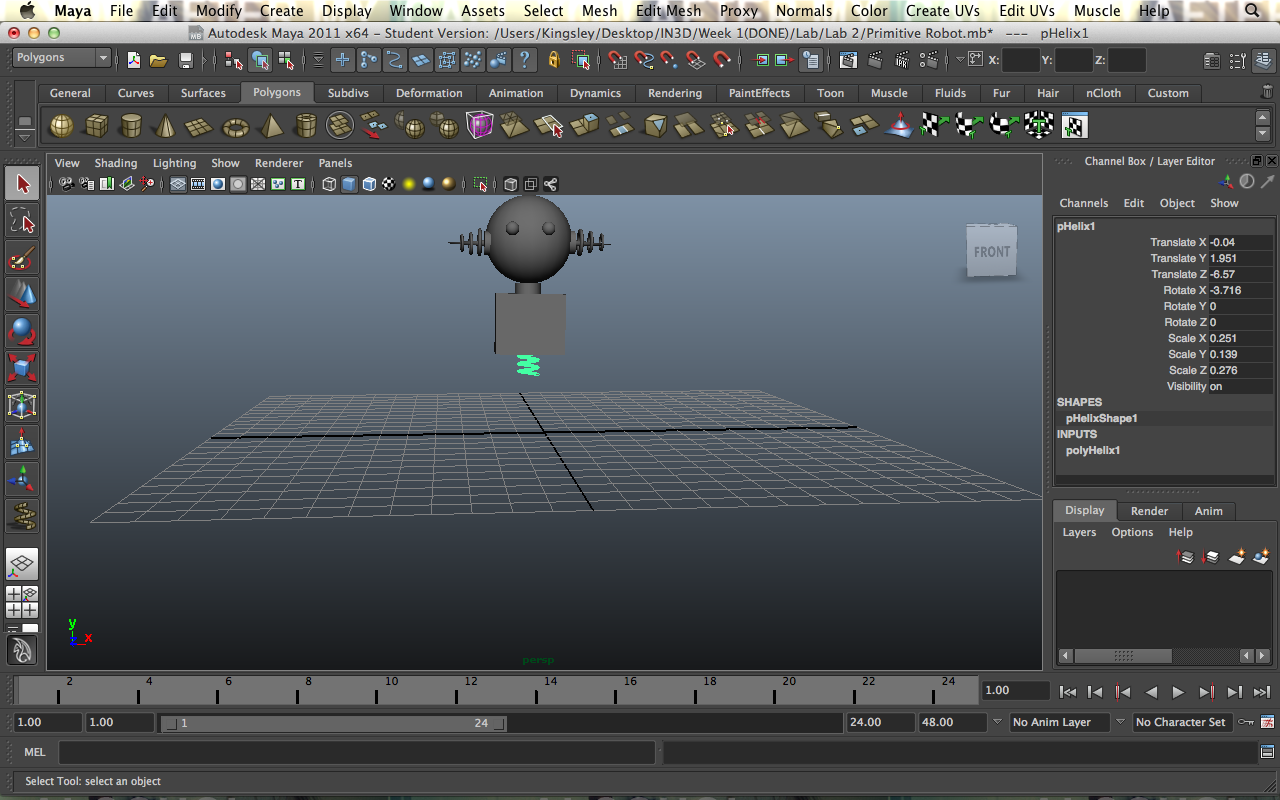The width and height of the screenshot is (1280, 800).
Task: Click shelf scroll down arrow
Action: click(x=1263, y=134)
